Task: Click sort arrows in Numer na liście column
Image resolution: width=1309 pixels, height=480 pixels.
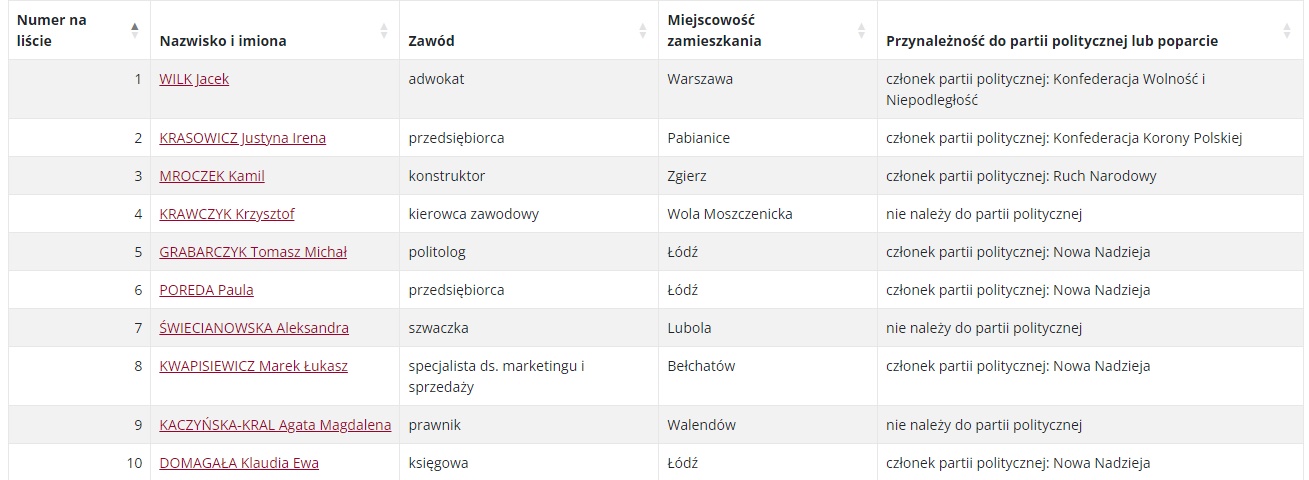Action: 135,31
